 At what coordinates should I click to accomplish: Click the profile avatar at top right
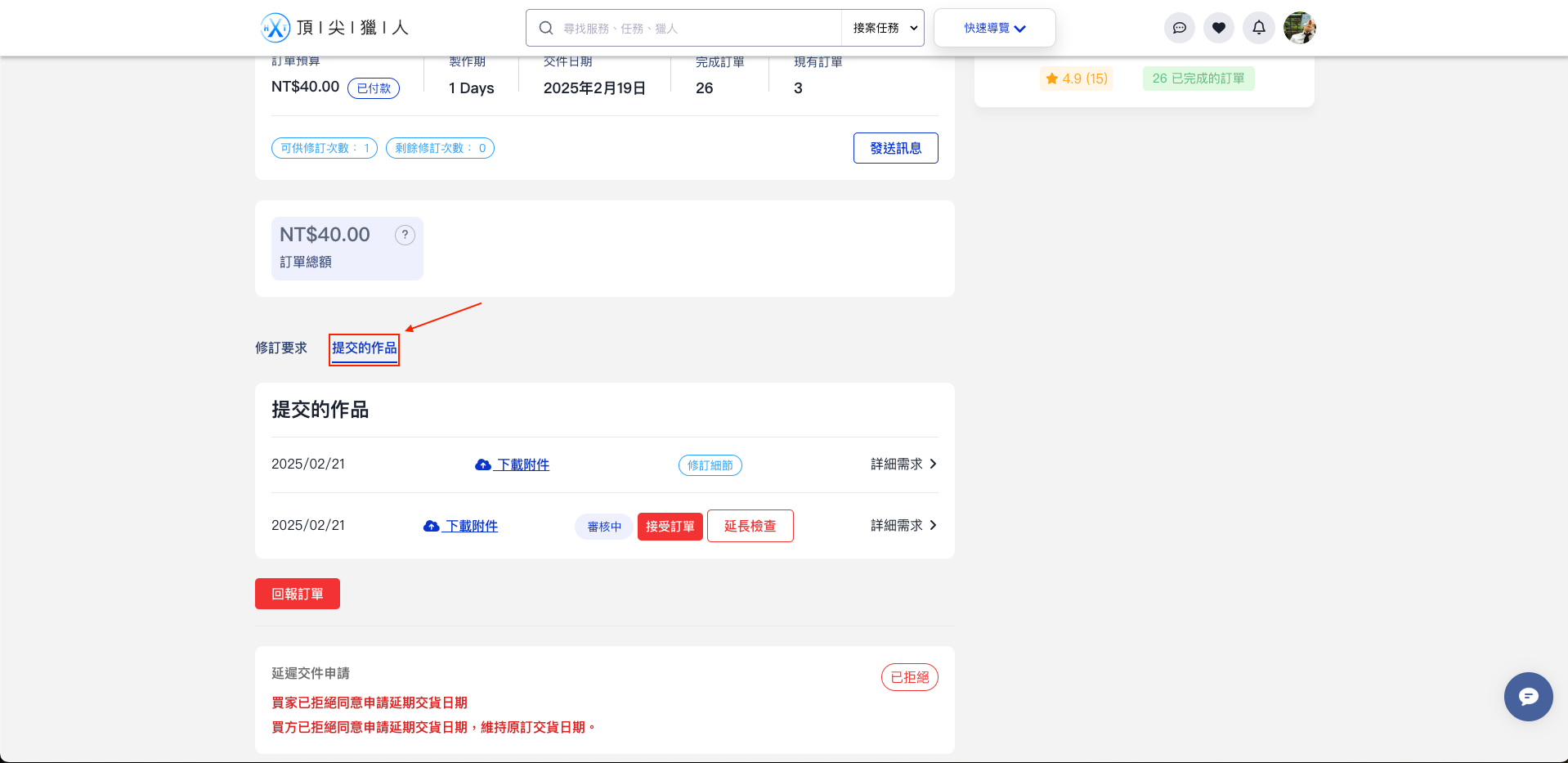(x=1299, y=27)
